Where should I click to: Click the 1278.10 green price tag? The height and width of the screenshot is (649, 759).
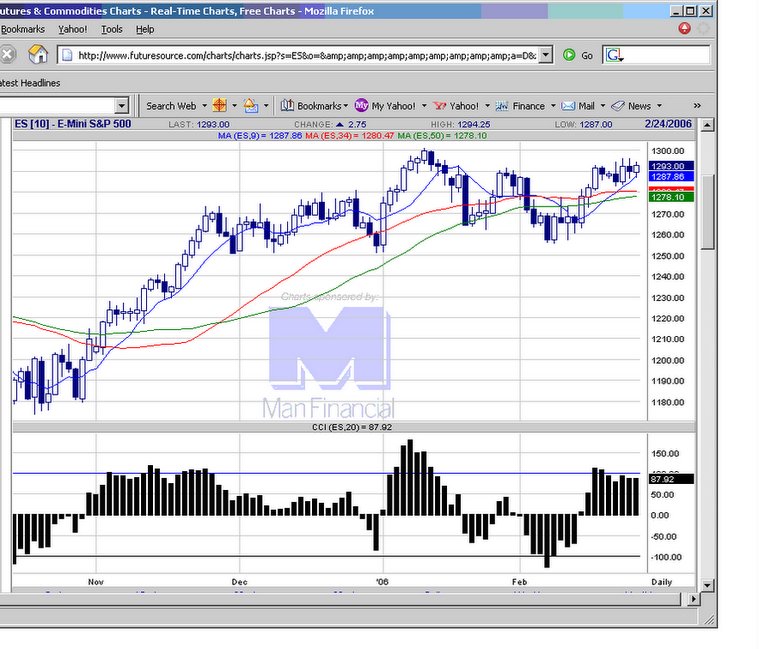671,197
